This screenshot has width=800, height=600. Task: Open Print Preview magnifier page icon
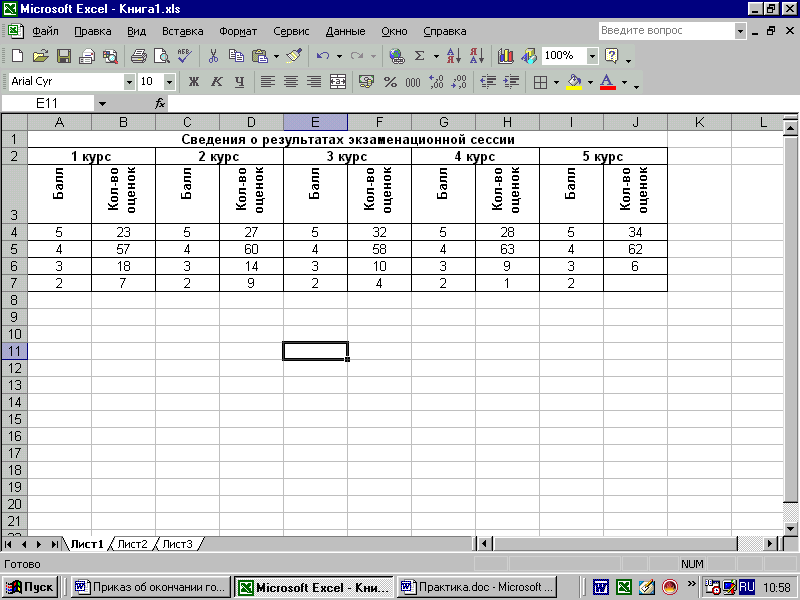[x=162, y=56]
